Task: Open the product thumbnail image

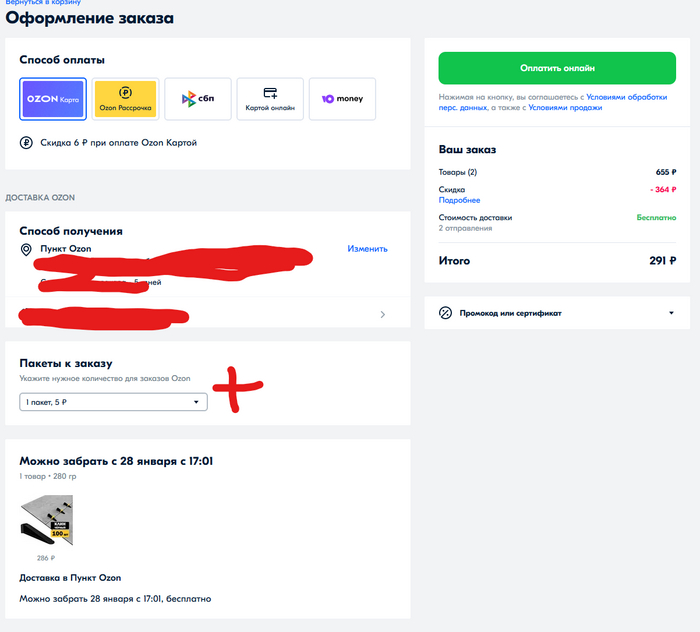Action: (46, 520)
